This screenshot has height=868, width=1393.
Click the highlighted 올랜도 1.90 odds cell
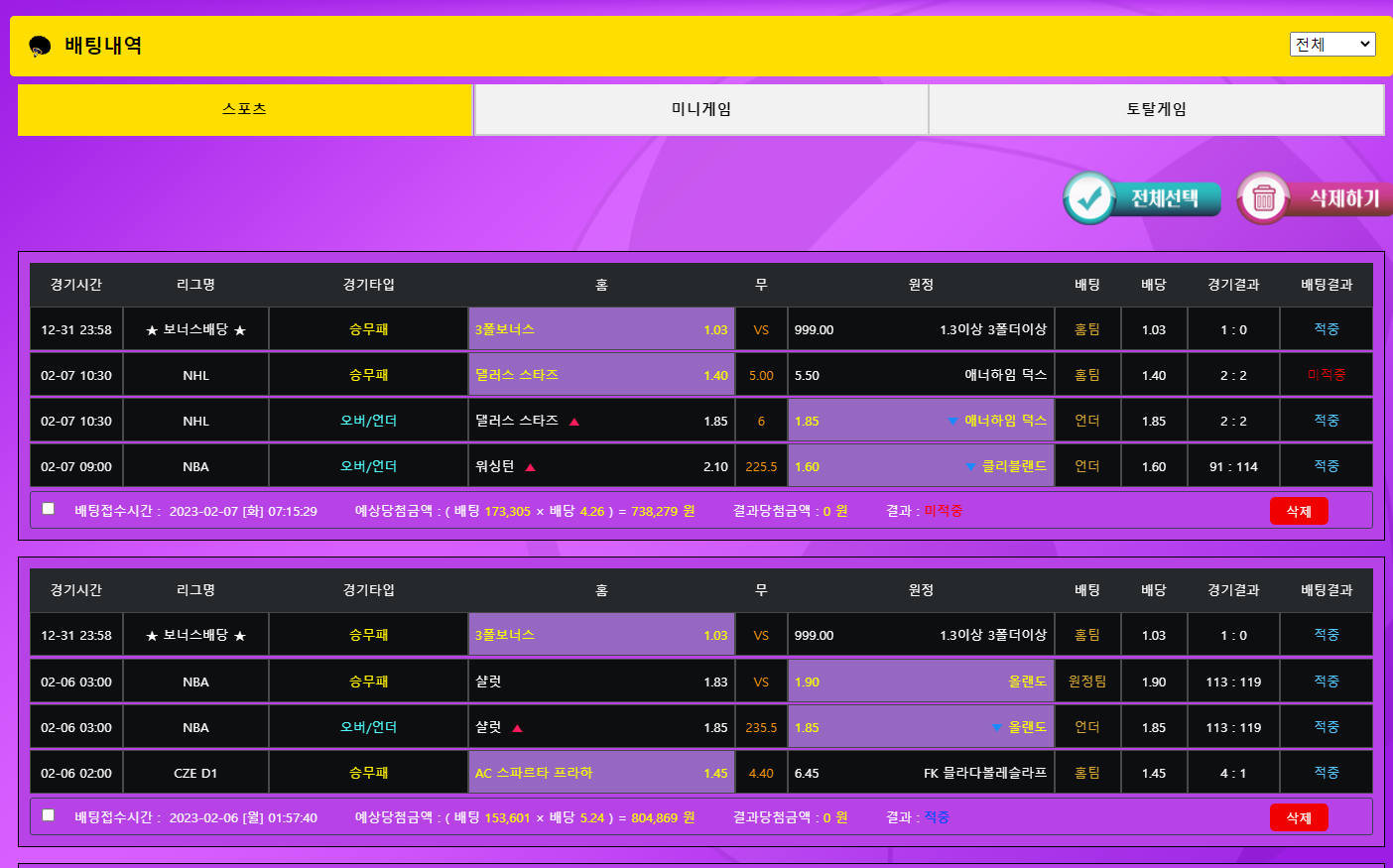click(920, 682)
